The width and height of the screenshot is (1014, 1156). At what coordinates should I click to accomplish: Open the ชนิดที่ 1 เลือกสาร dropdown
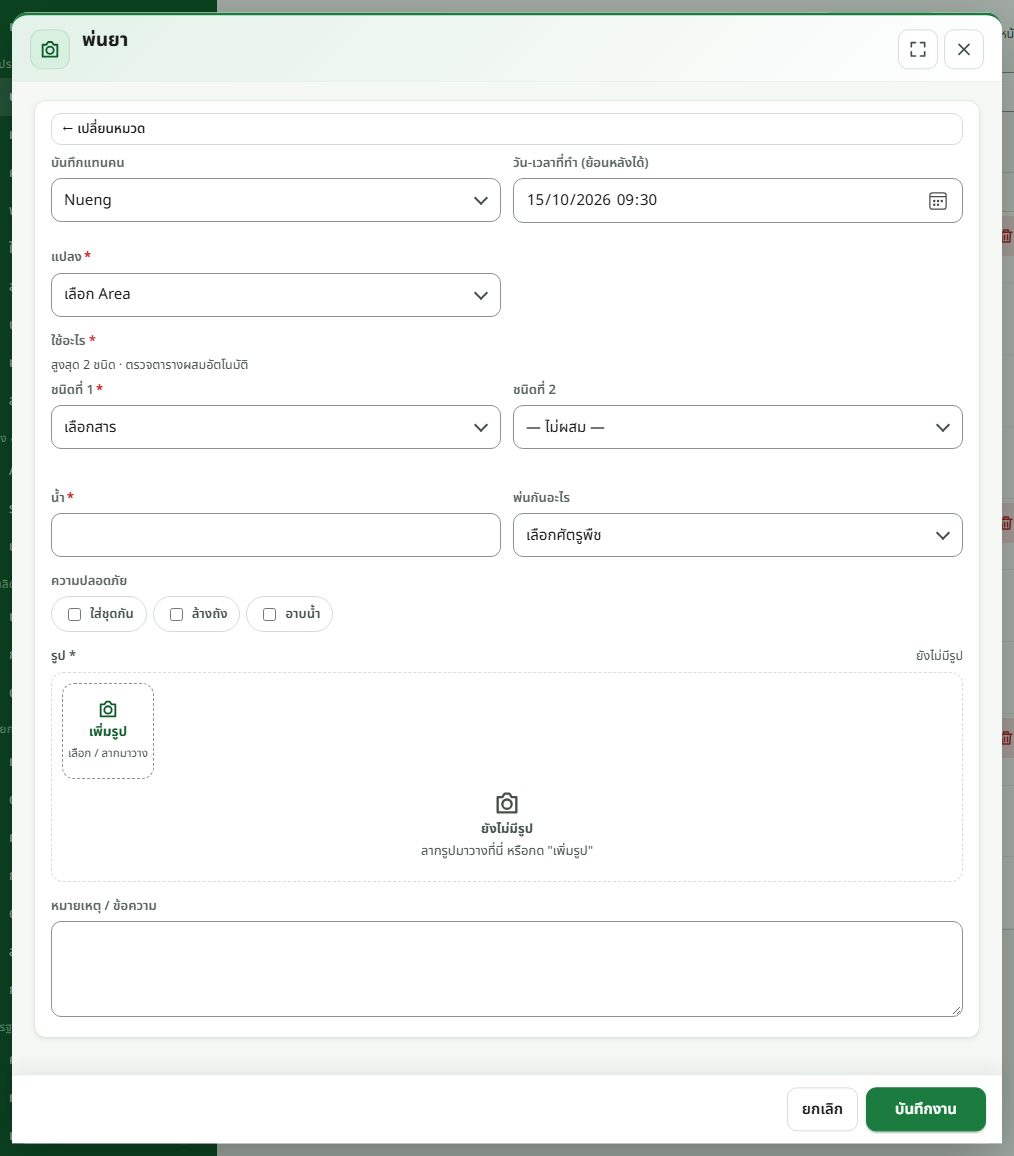pos(276,427)
